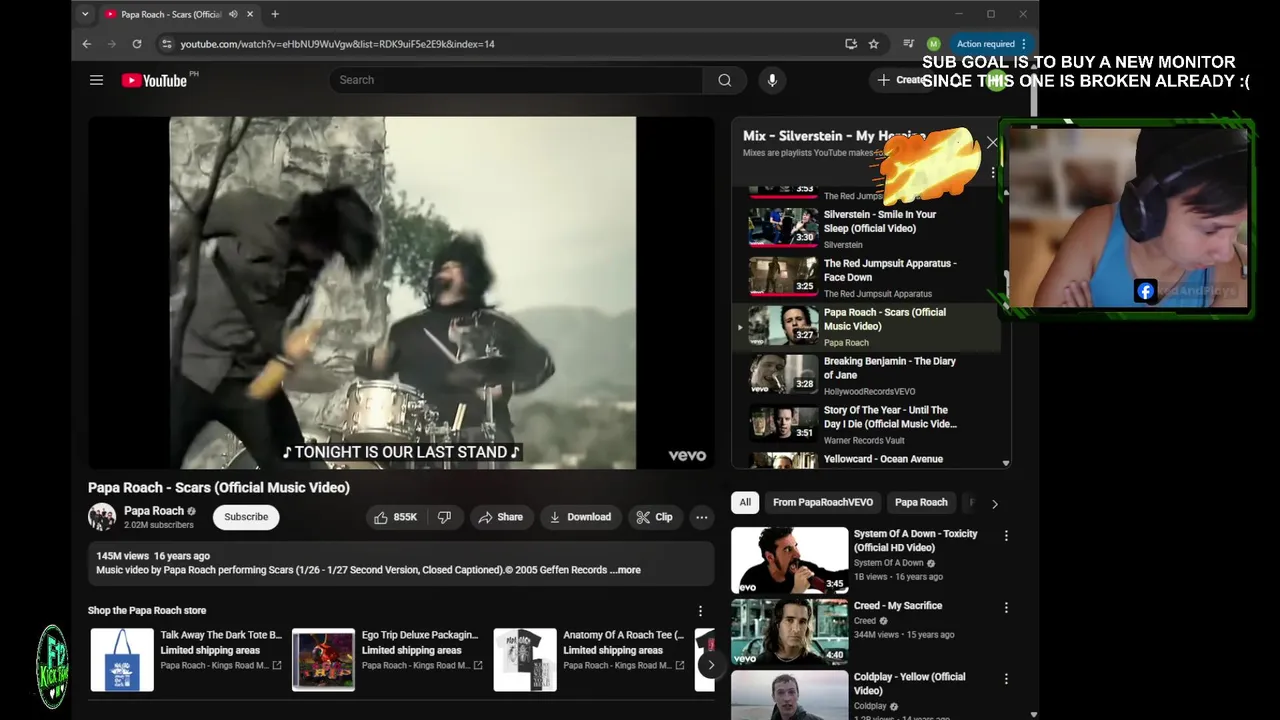The height and width of the screenshot is (720, 1280).
Task: Select the Papa Roach filter chip
Action: click(921, 503)
